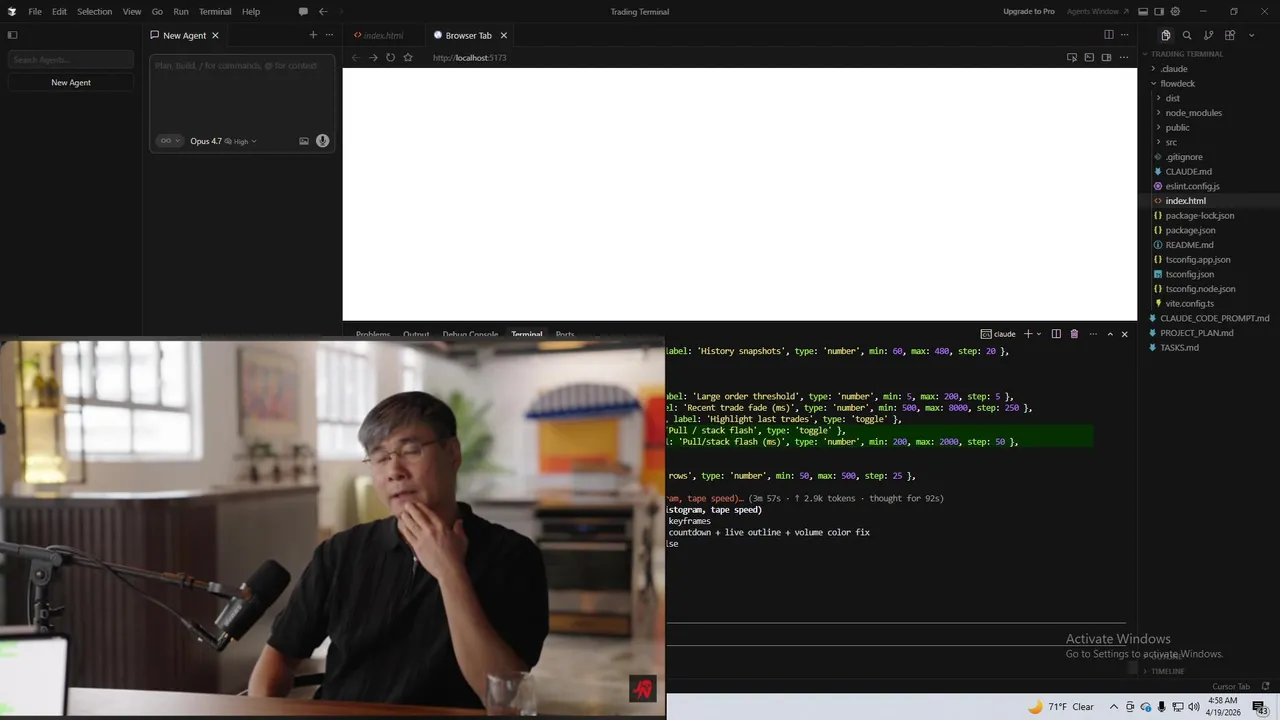Launch new terminal with plus icon

tap(1028, 334)
